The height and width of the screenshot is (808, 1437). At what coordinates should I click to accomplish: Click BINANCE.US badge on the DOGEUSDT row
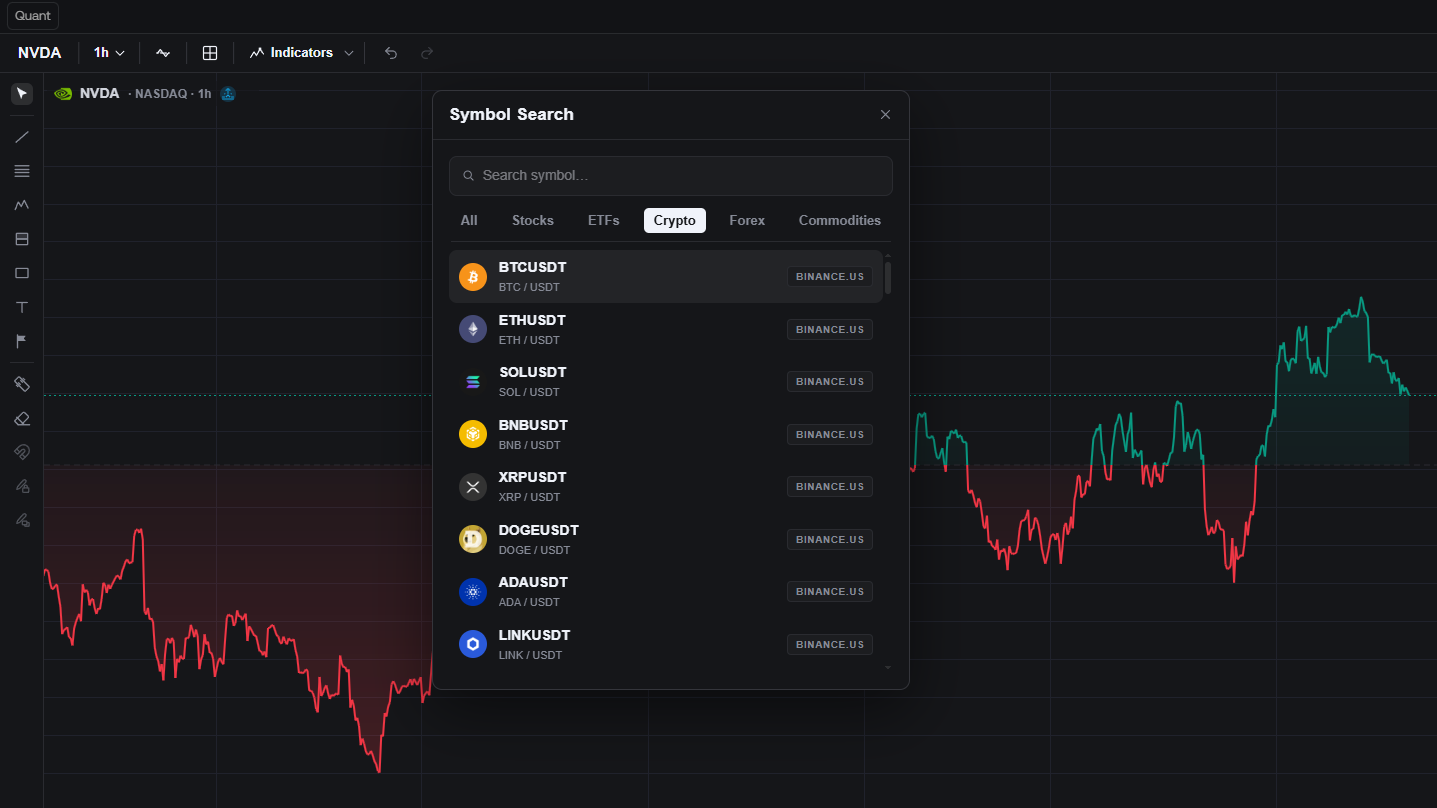(x=830, y=539)
